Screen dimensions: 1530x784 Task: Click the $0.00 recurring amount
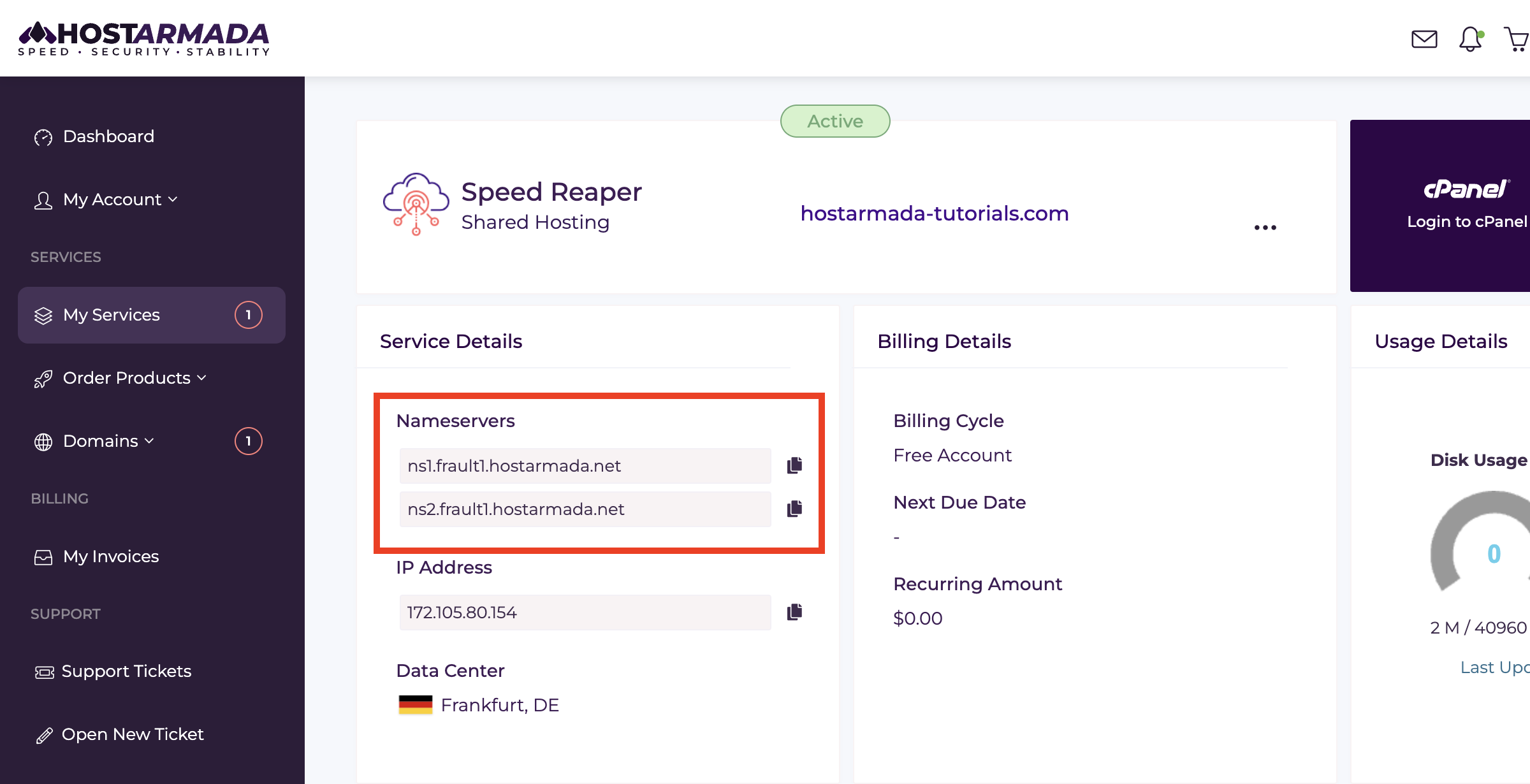coord(918,618)
